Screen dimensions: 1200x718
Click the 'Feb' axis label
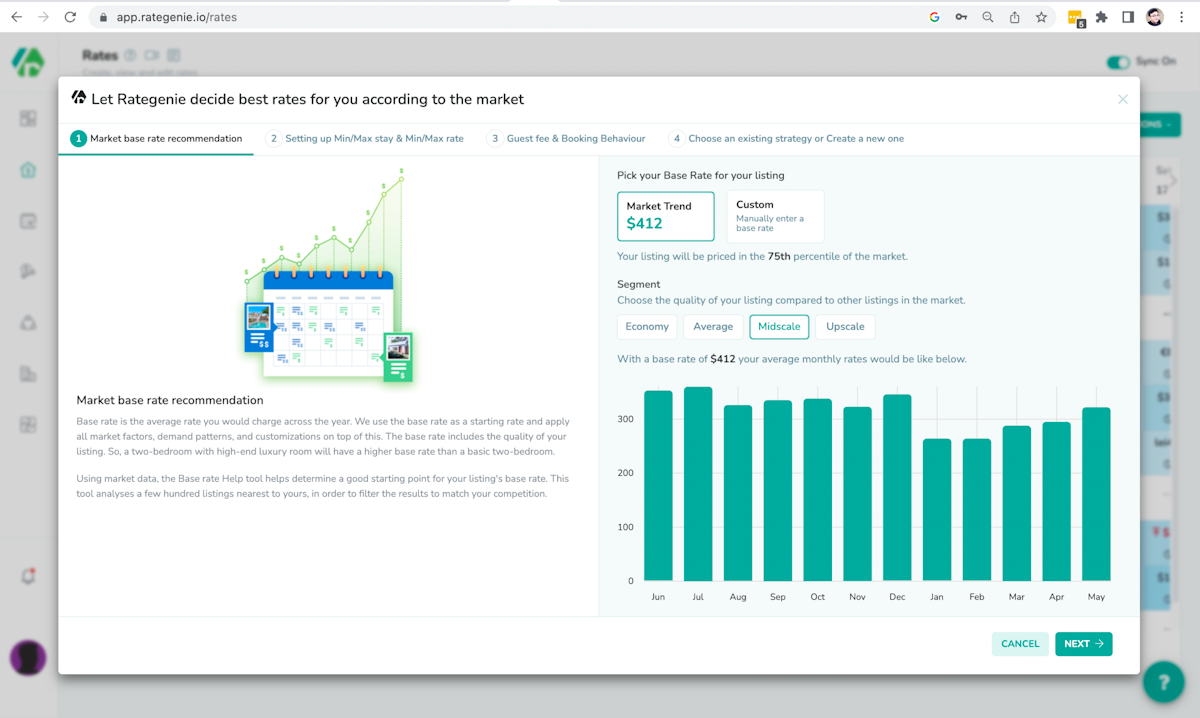click(x=977, y=597)
